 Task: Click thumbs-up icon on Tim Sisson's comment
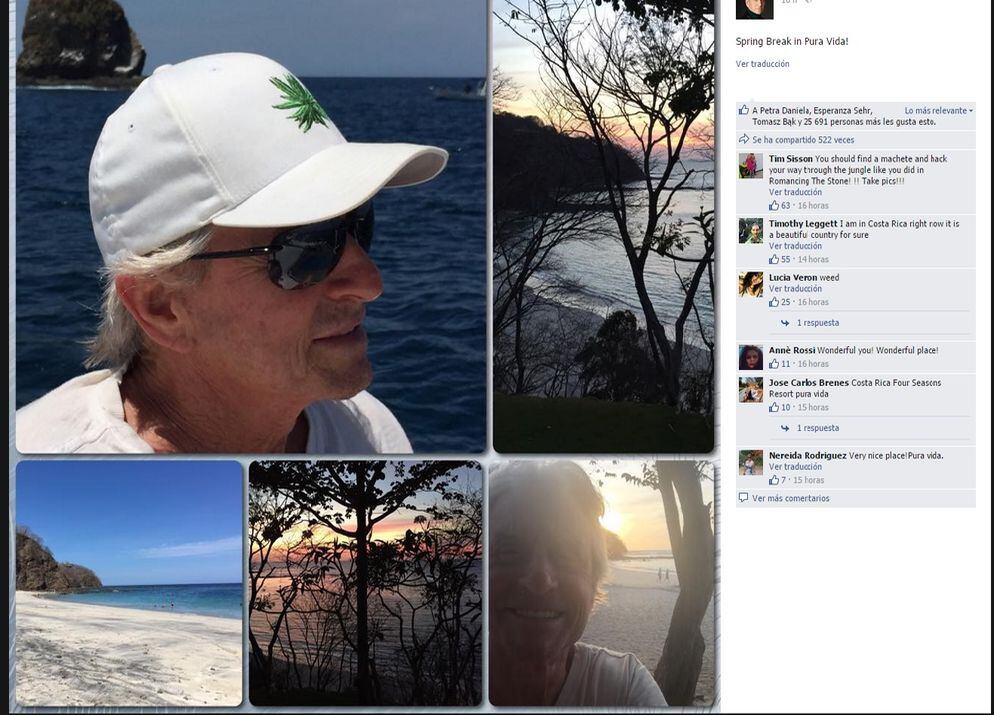[x=774, y=205]
